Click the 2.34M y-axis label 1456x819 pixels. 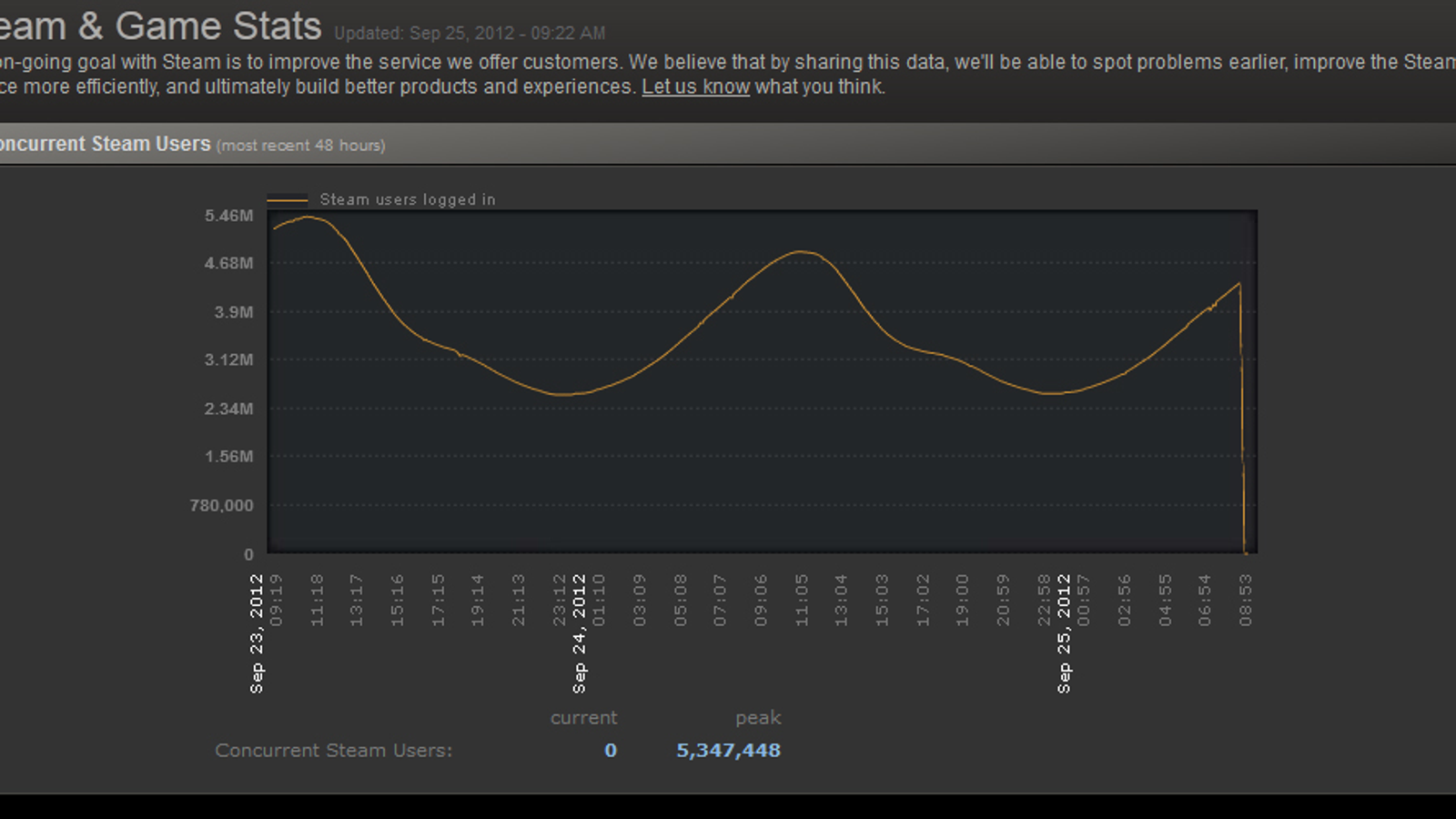coord(229,409)
